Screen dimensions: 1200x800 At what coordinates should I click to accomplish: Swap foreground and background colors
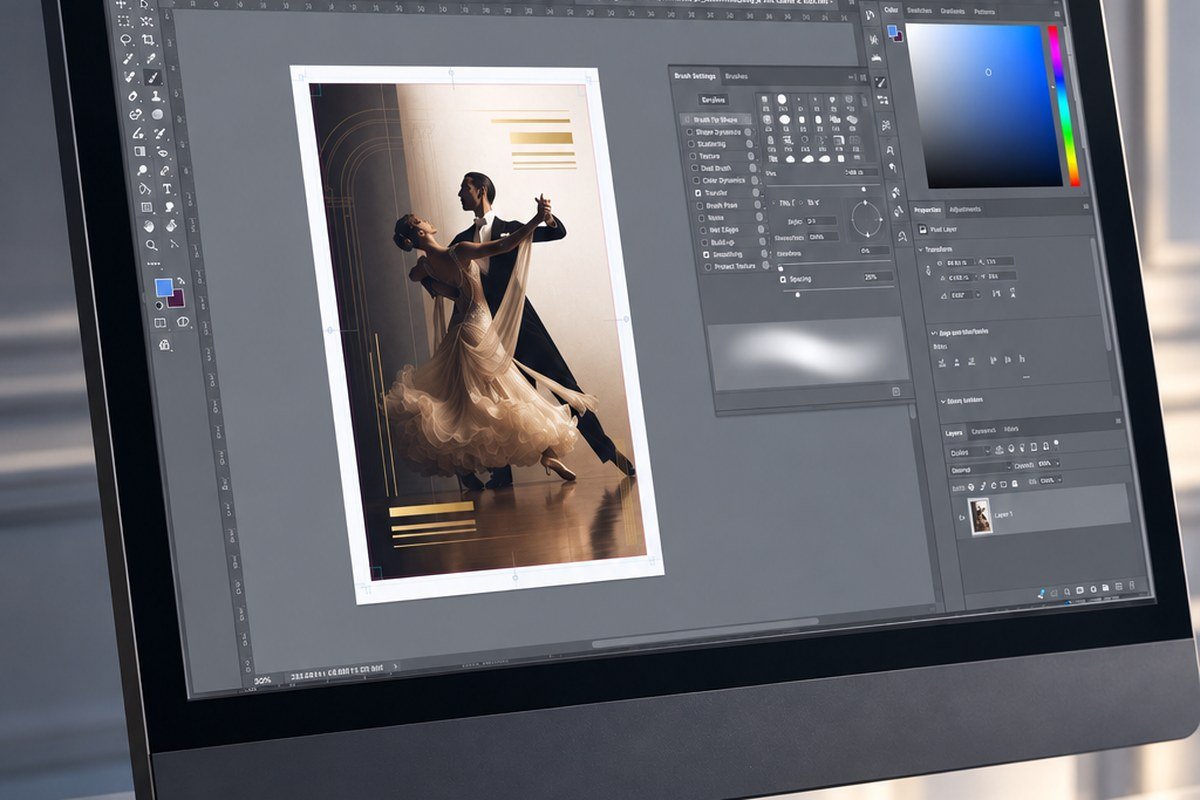pyautogui.click(x=180, y=280)
